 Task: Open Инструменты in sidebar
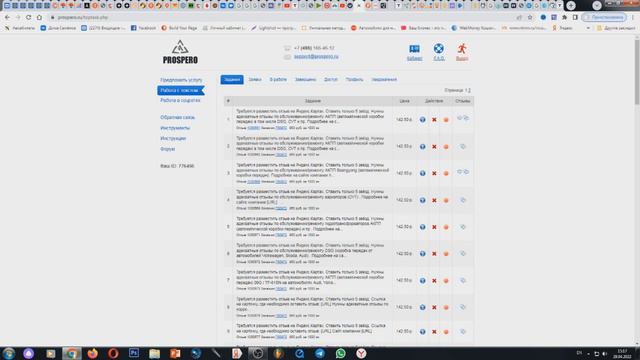coord(175,128)
